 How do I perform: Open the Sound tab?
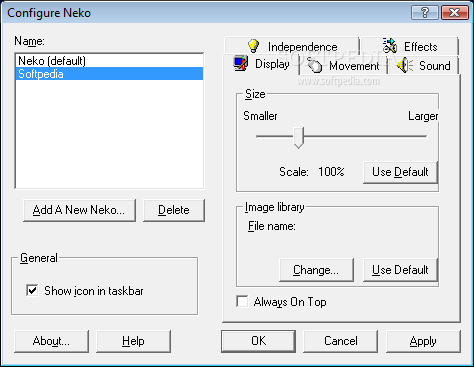[x=424, y=66]
